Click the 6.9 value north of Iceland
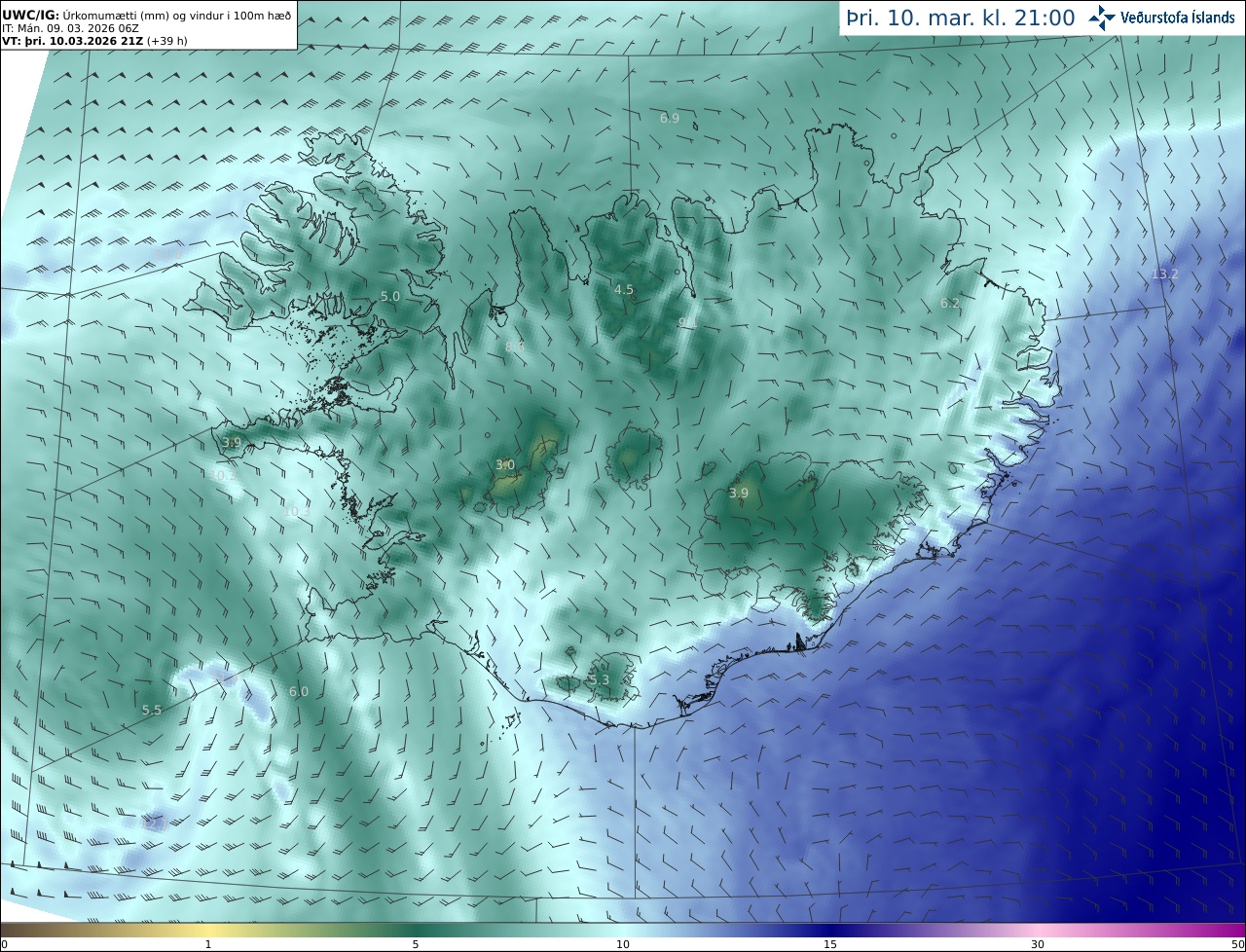 [x=670, y=118]
